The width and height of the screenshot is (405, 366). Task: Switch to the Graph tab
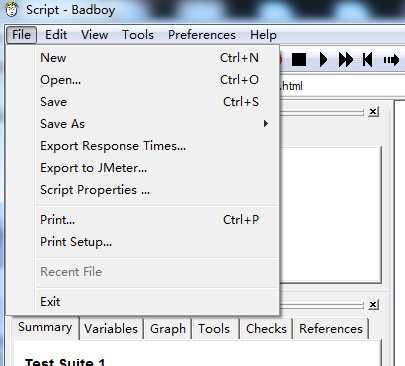(168, 329)
